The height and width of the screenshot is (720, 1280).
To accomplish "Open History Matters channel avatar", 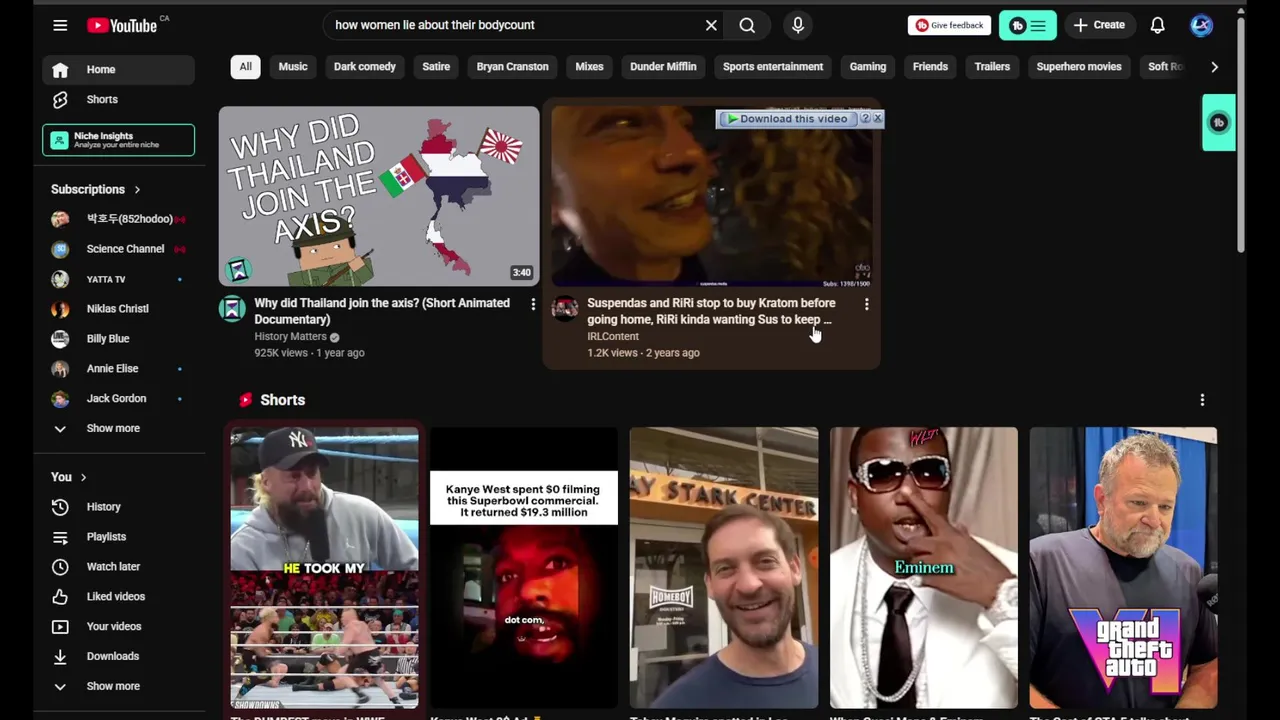I will 232,308.
